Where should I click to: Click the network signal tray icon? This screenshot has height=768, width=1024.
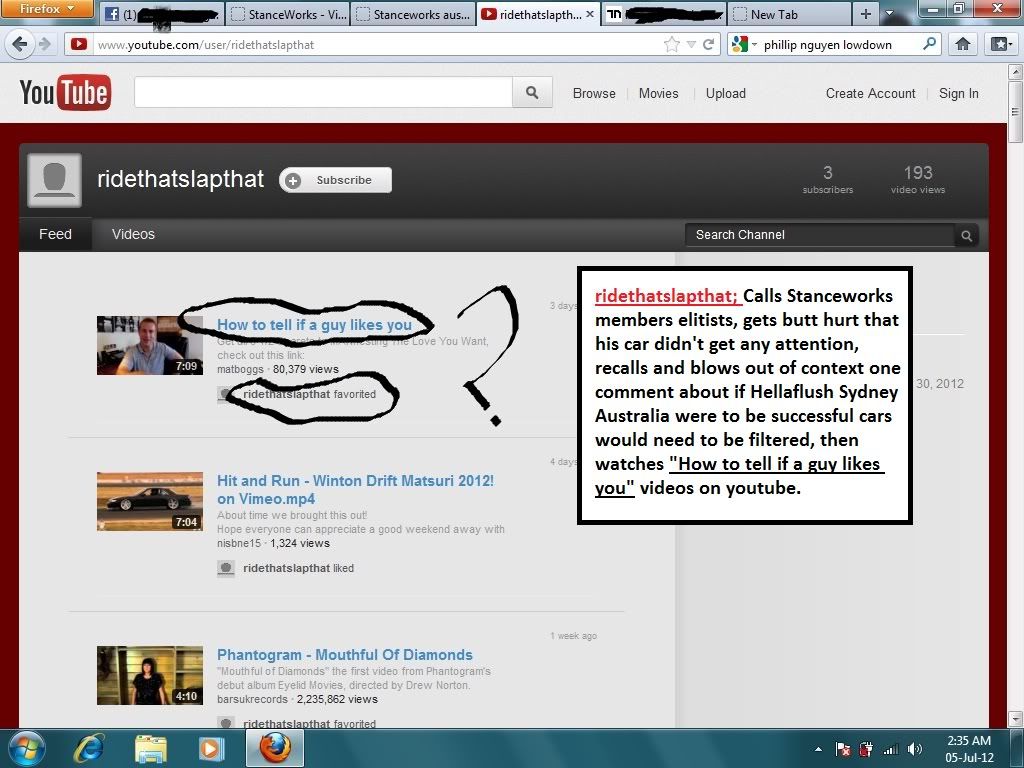890,749
